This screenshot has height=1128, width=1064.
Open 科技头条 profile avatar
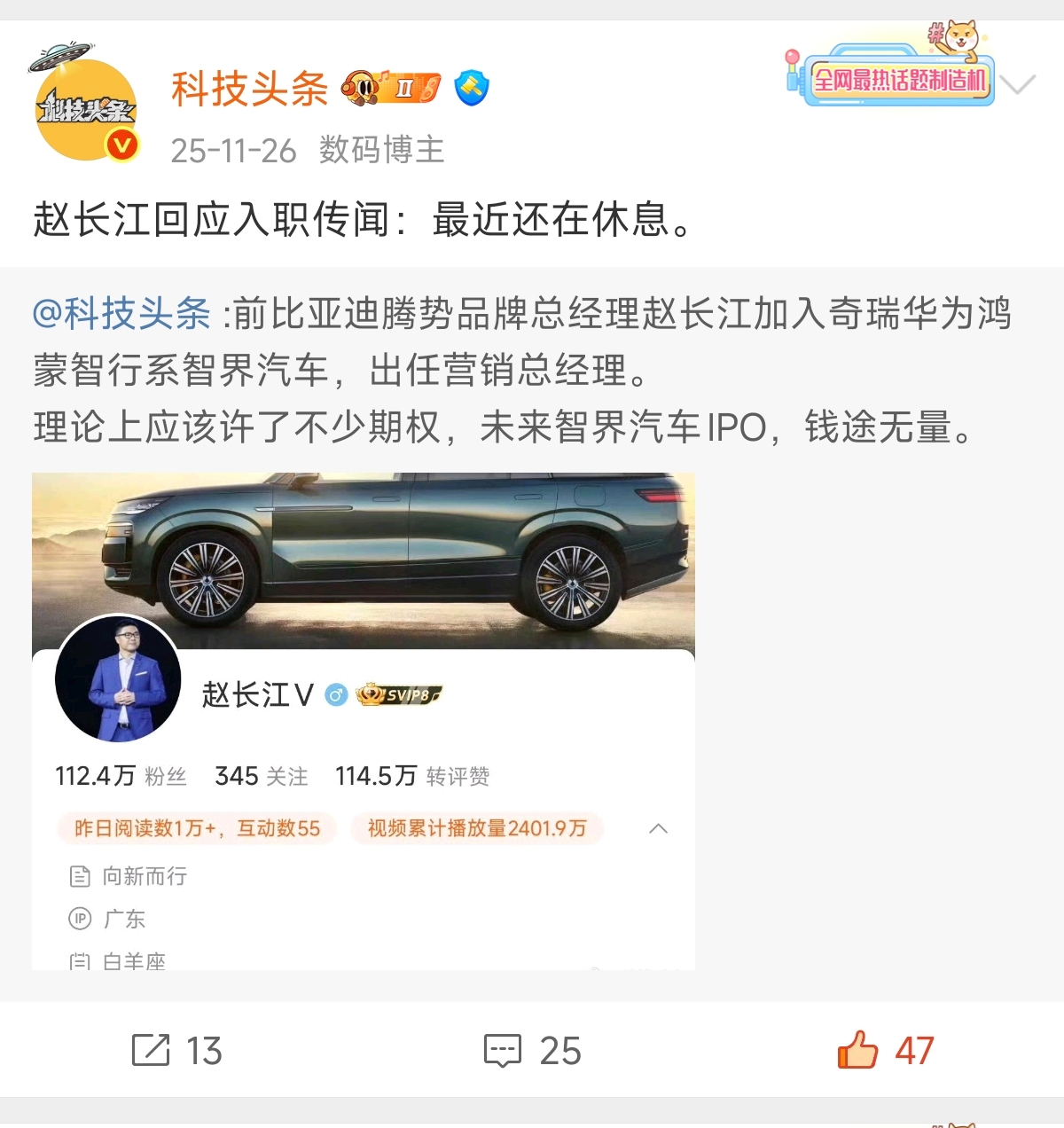[86, 108]
